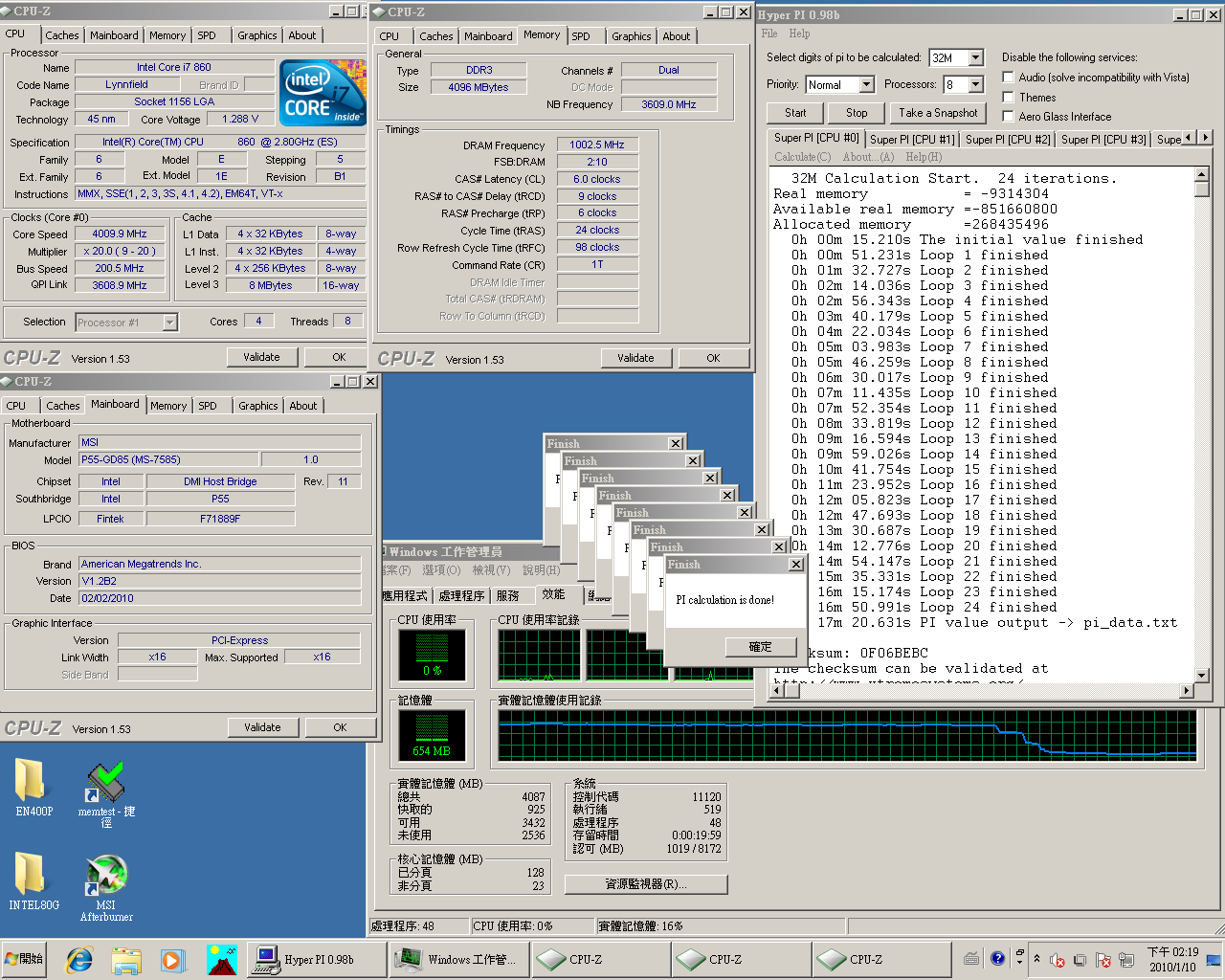Switch to Hyper PI taskbar button
1225x980 pixels.
[317, 959]
